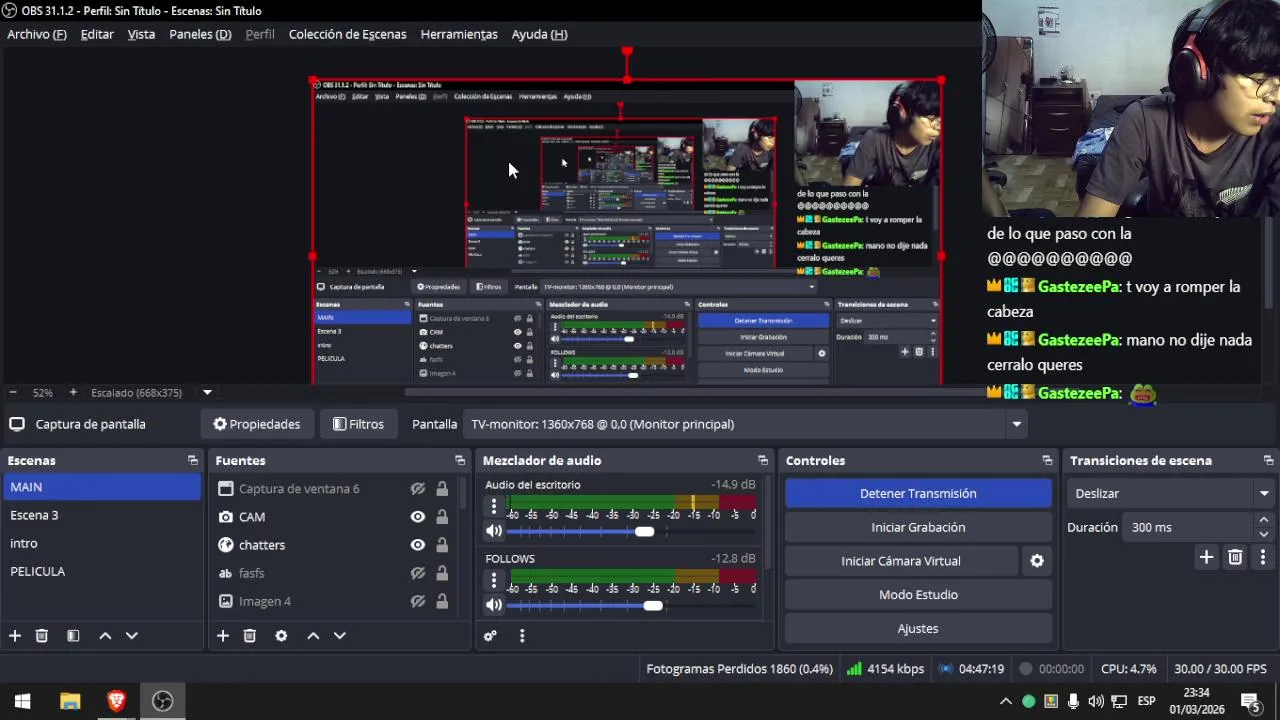The image size is (1280, 720).
Task: Delete the selected source in Fuentes
Action: coord(250,636)
